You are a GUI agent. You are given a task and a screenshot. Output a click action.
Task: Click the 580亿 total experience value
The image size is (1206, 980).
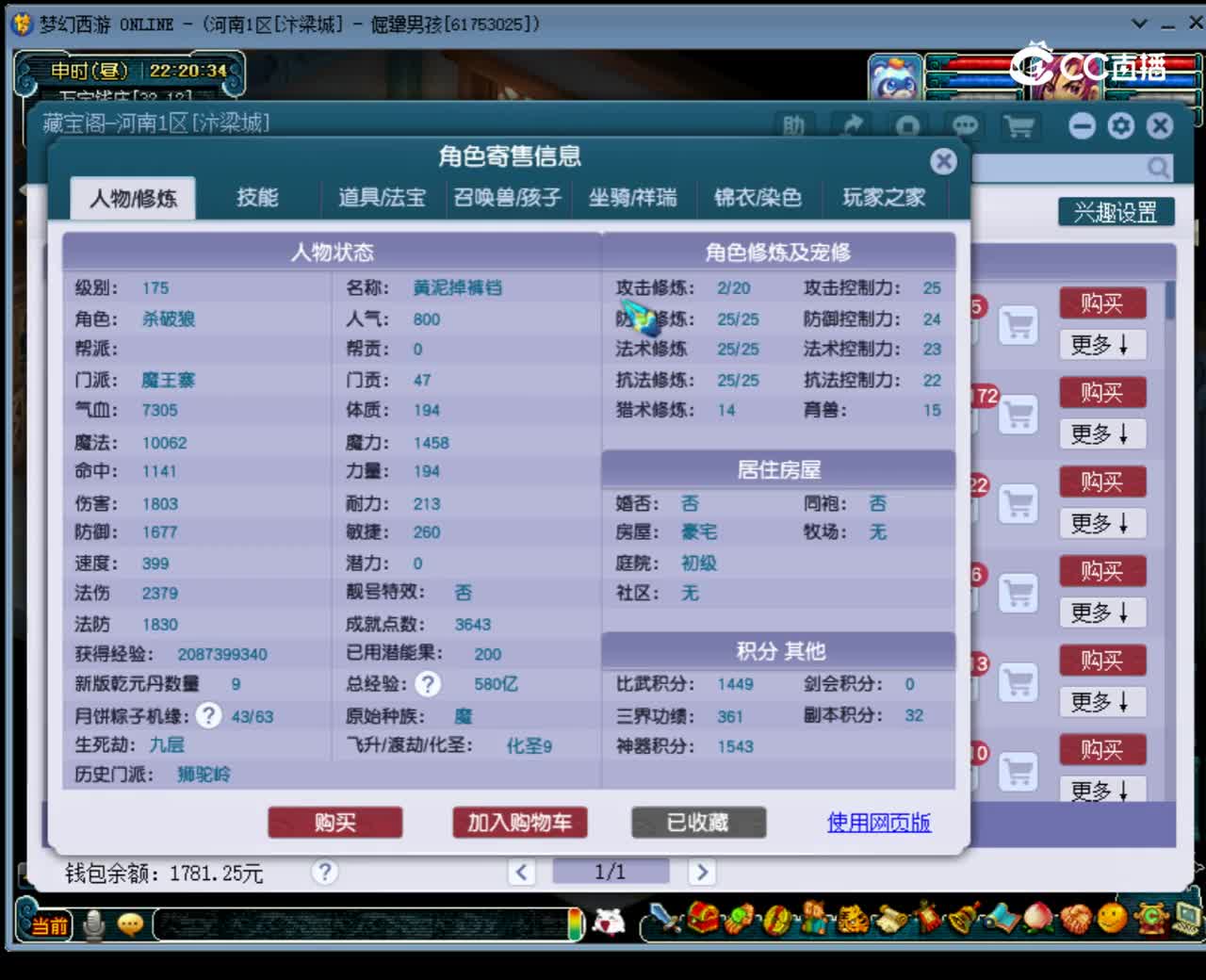tap(497, 684)
